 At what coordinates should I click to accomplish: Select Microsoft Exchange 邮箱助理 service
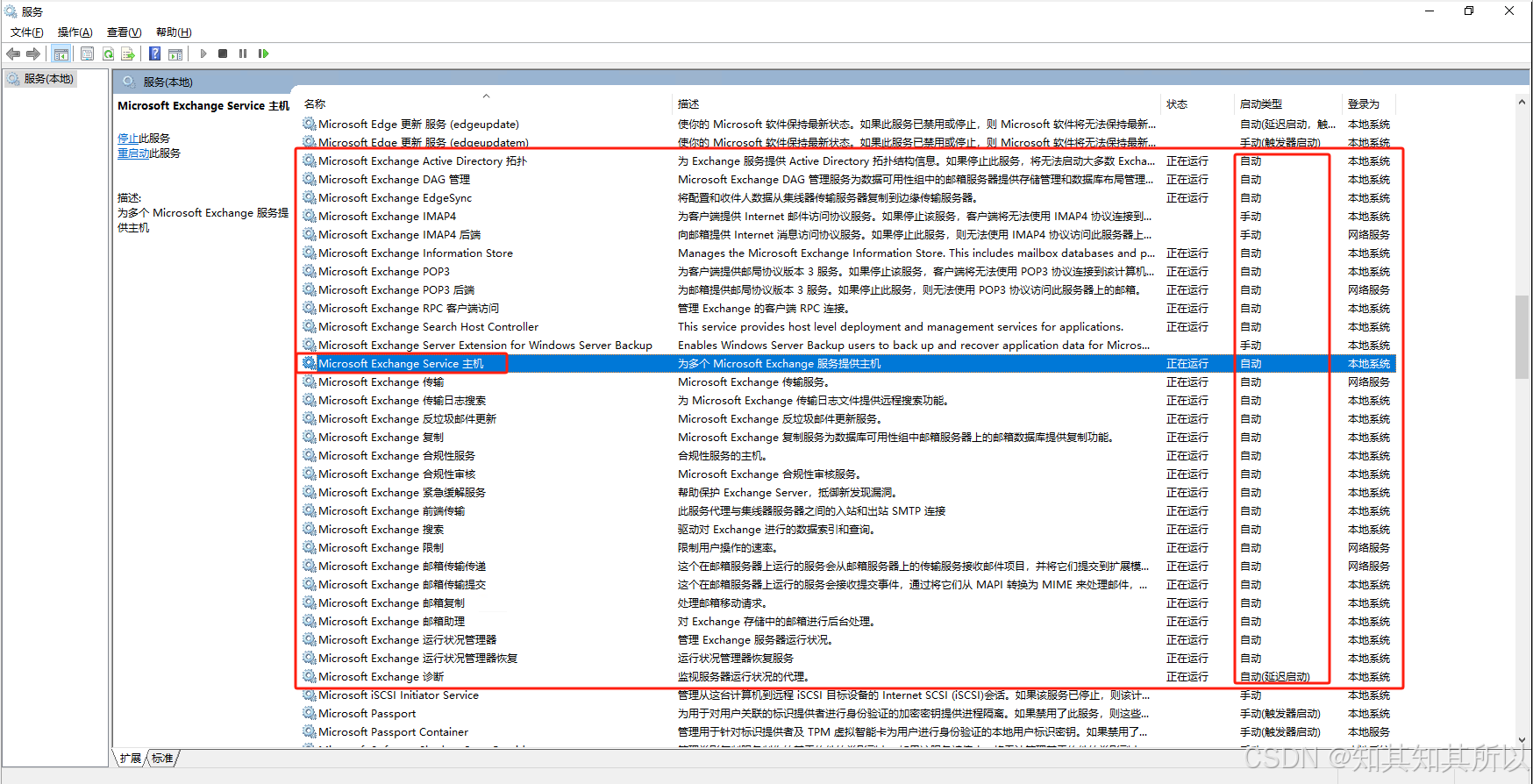tap(391, 621)
